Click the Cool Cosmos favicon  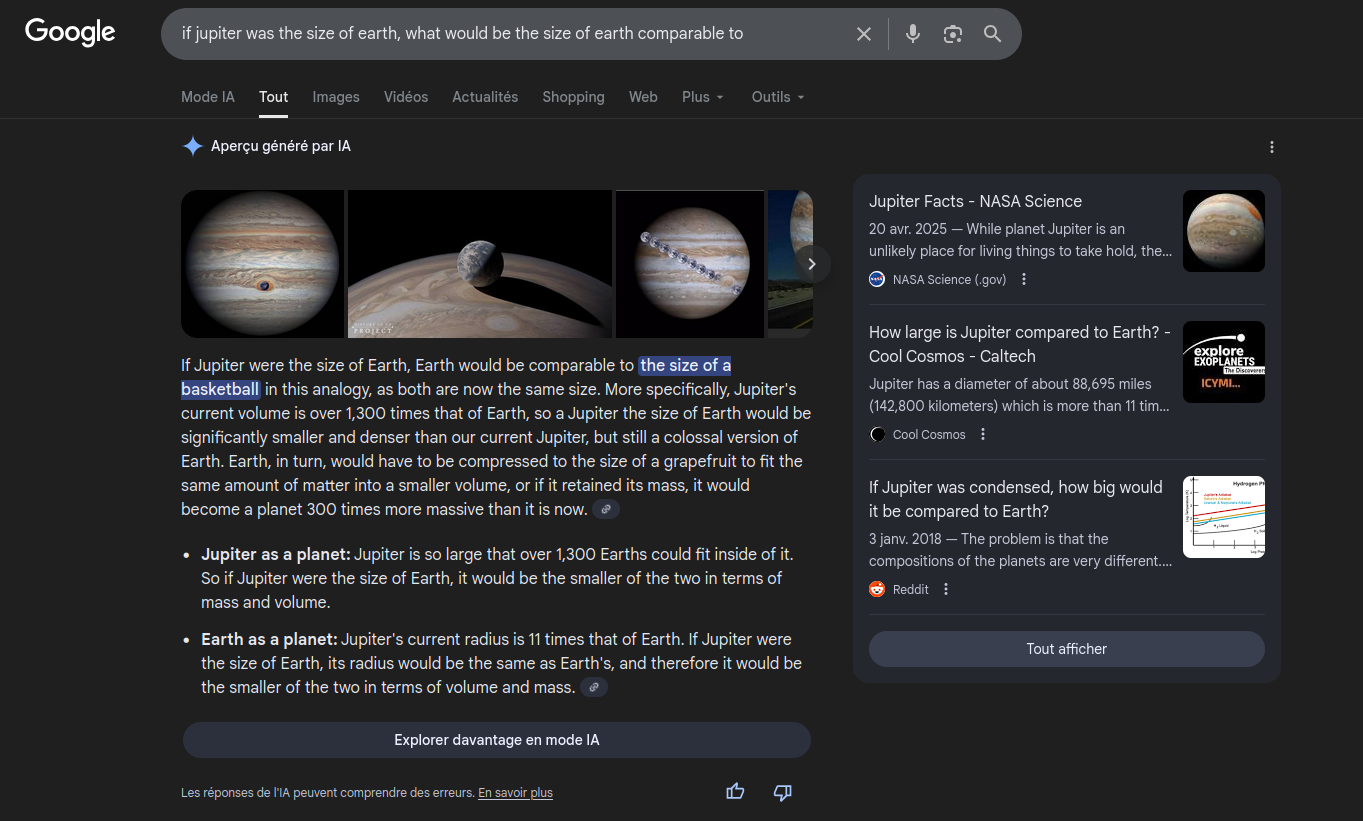[877, 435]
